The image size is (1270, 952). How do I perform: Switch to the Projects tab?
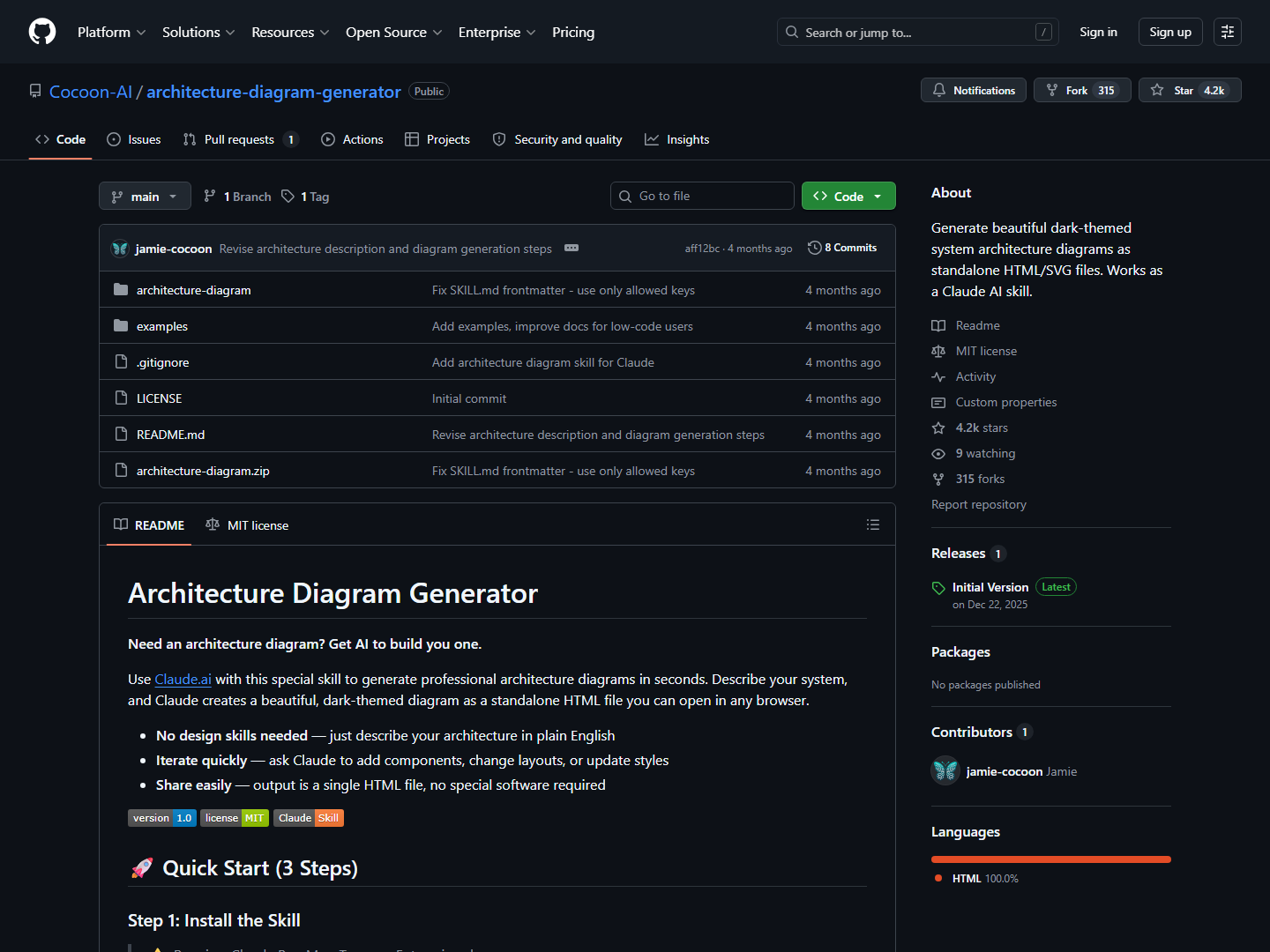437,139
